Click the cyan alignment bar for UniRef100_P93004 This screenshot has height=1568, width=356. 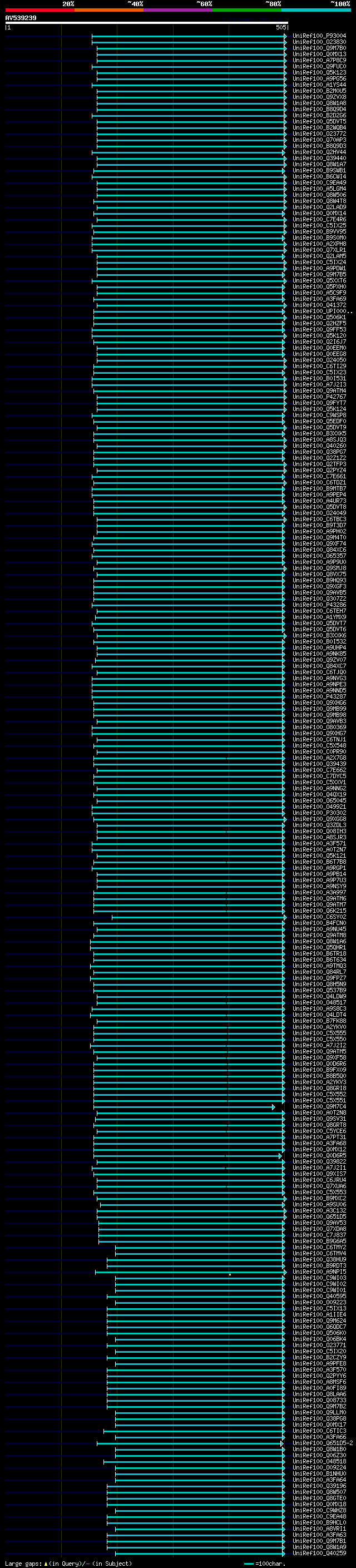[189, 36]
